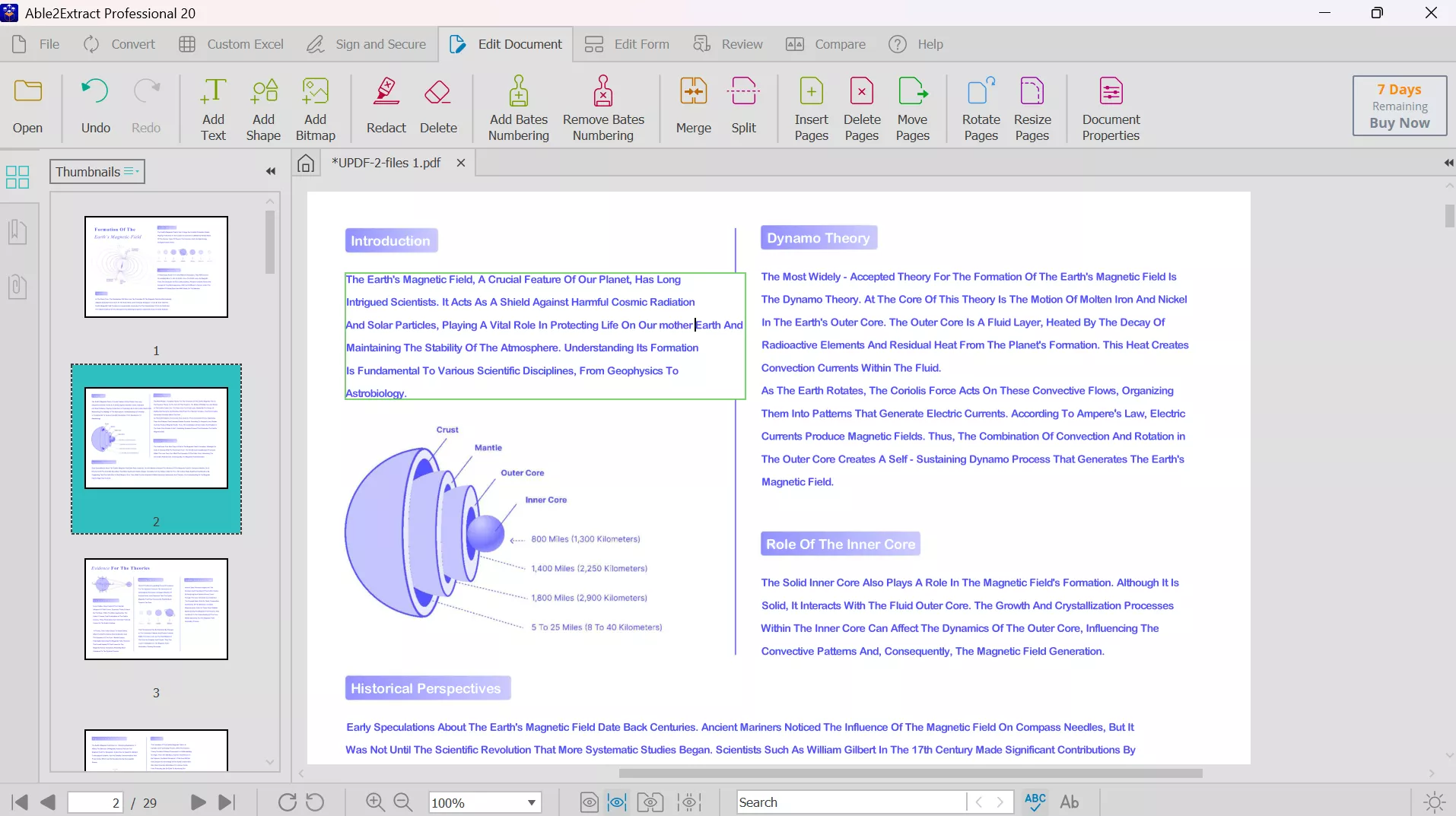The height and width of the screenshot is (816, 1456).
Task: Click the Buy Now button
Action: coord(1399,122)
